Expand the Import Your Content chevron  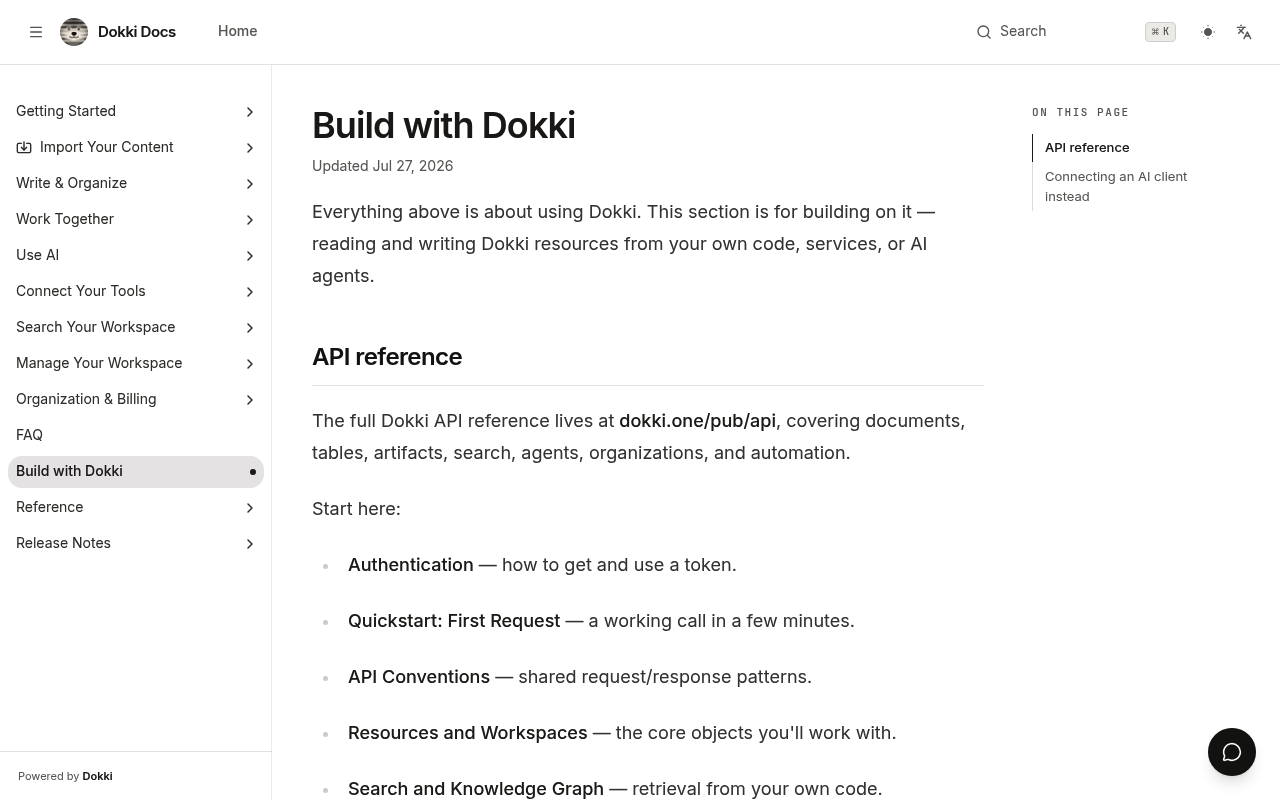(x=250, y=148)
